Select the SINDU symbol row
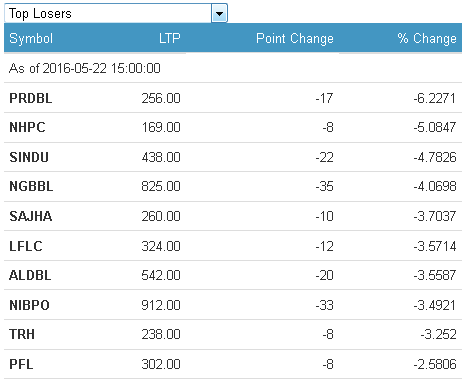Viewport: 464px width, 380px height. [x=233, y=157]
